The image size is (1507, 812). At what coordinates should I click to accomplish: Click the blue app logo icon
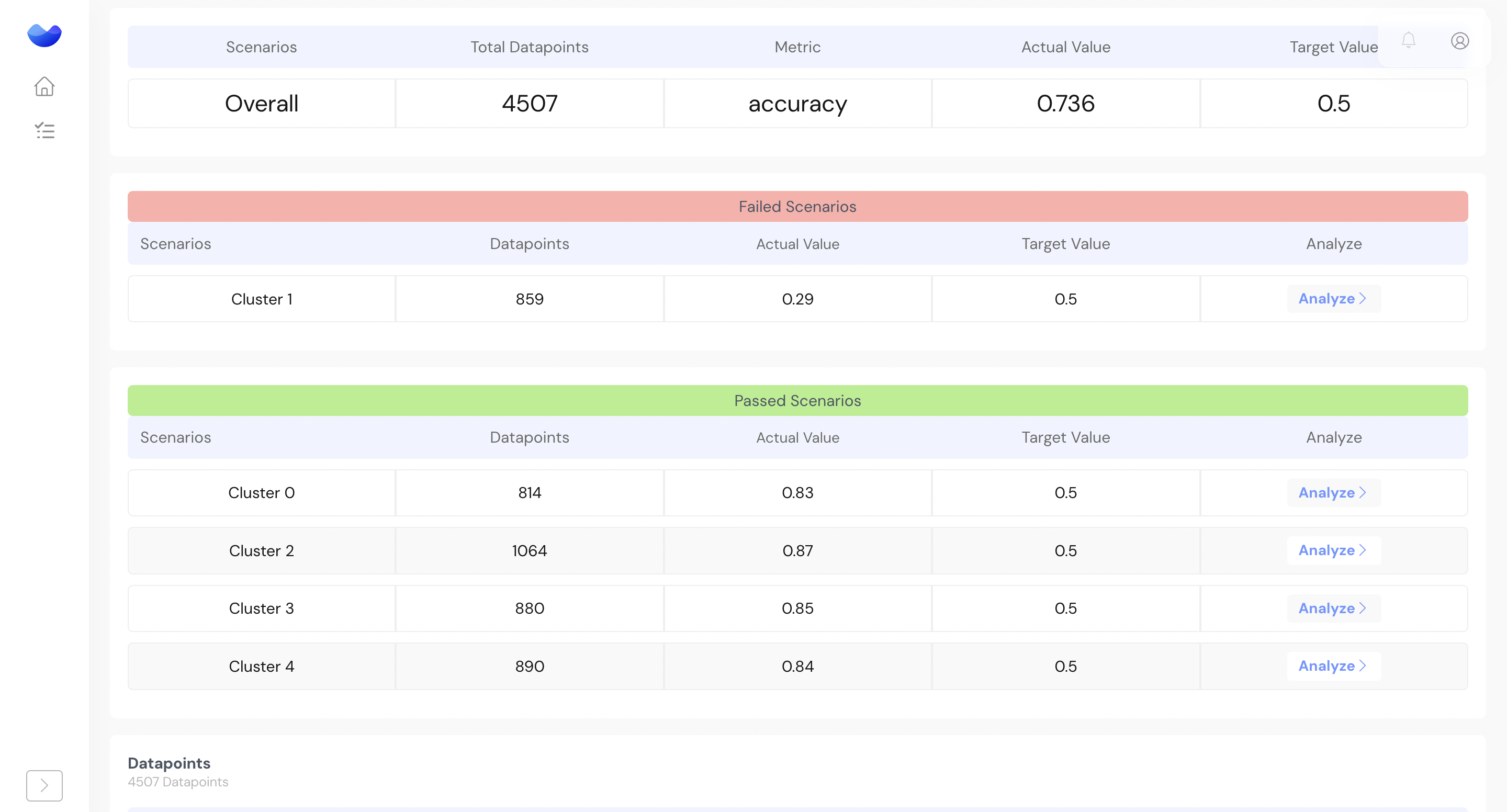(x=44, y=35)
